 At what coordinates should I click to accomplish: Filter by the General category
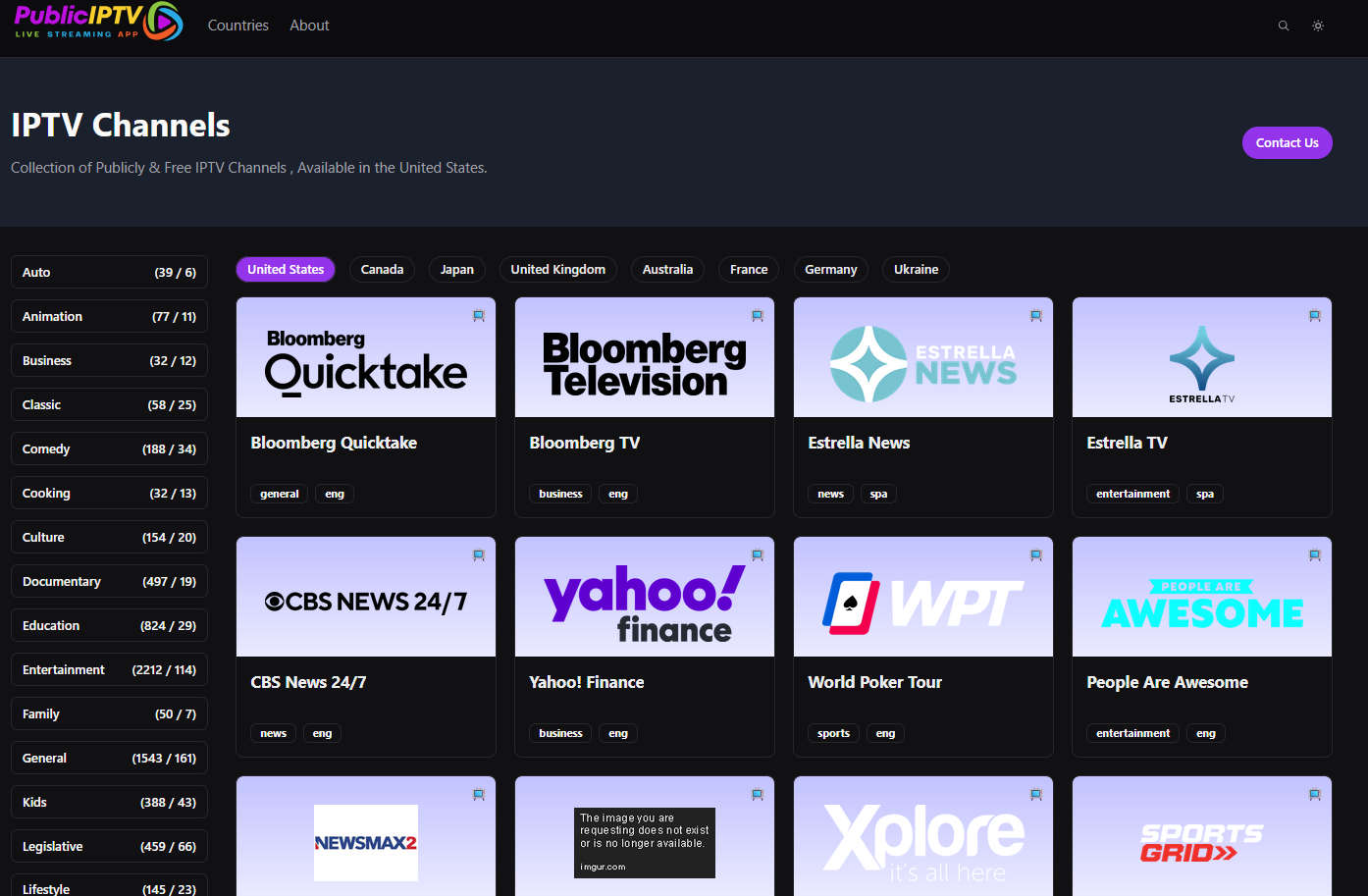pyautogui.click(x=109, y=758)
